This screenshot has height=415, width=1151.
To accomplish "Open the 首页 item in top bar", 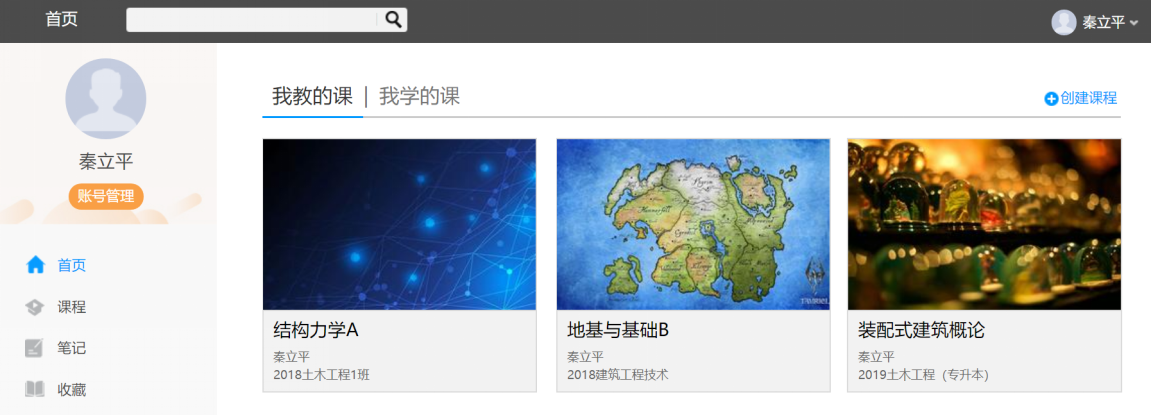I will pos(62,20).
